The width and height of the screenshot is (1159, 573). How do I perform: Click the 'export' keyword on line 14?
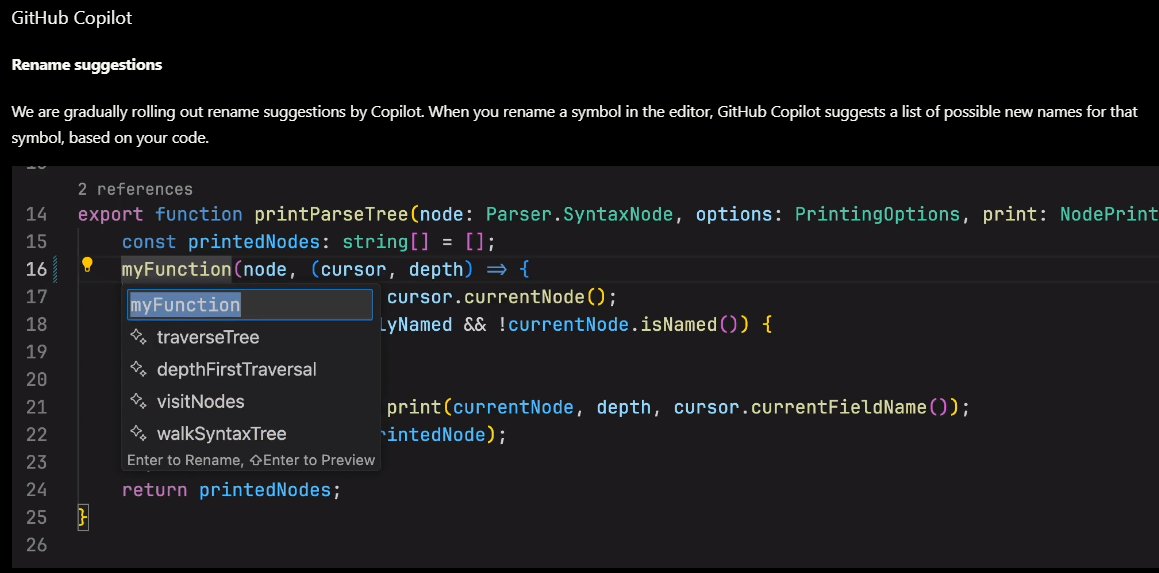click(x=111, y=214)
